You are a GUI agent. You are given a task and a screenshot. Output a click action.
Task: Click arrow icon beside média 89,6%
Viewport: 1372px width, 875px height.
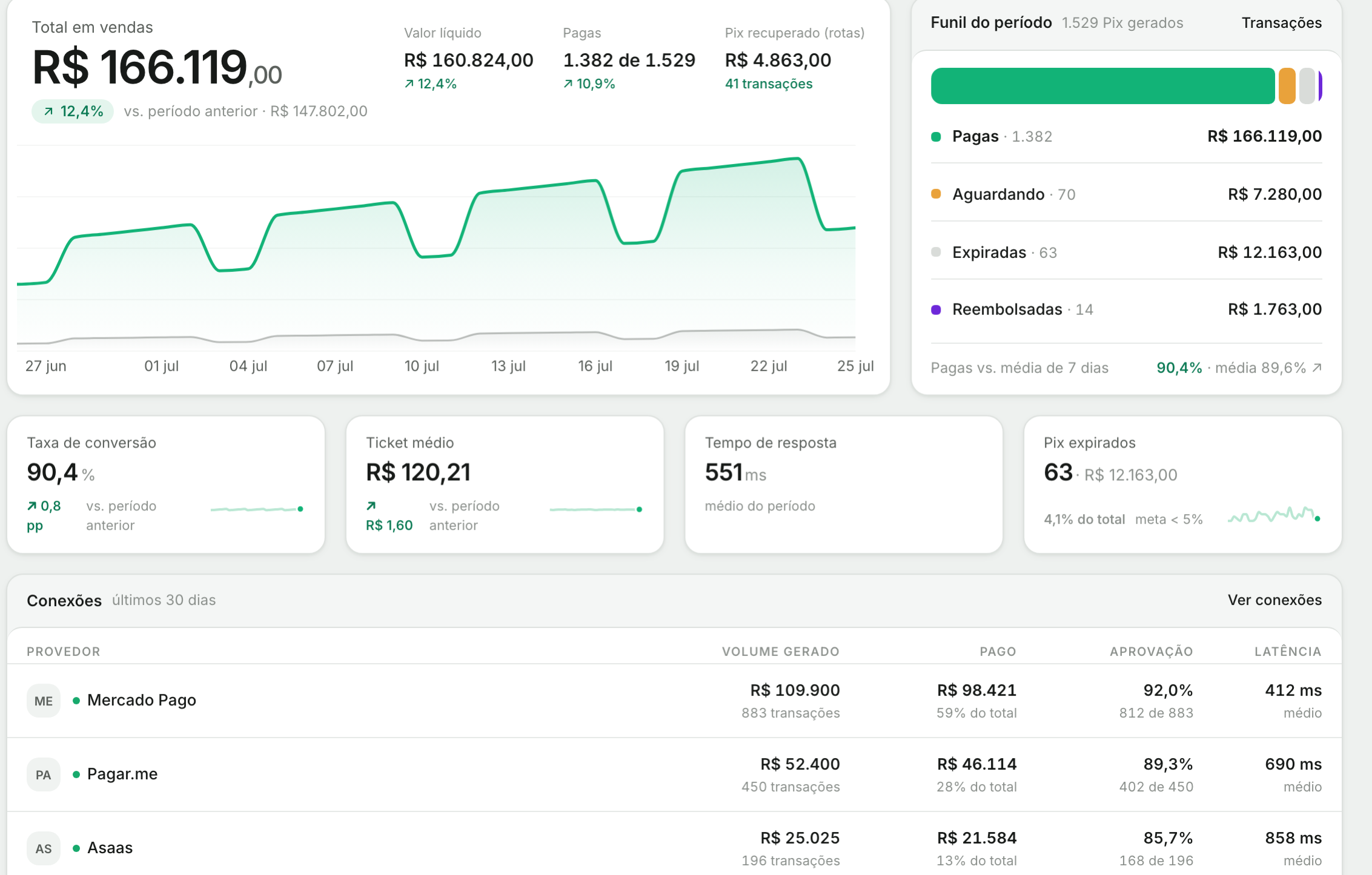(x=1316, y=368)
